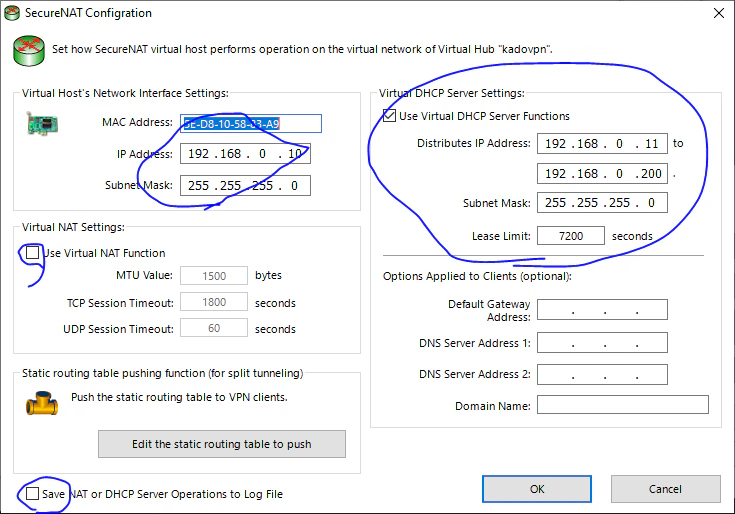Click the 'Static routing table pushing function' label

point(163,373)
